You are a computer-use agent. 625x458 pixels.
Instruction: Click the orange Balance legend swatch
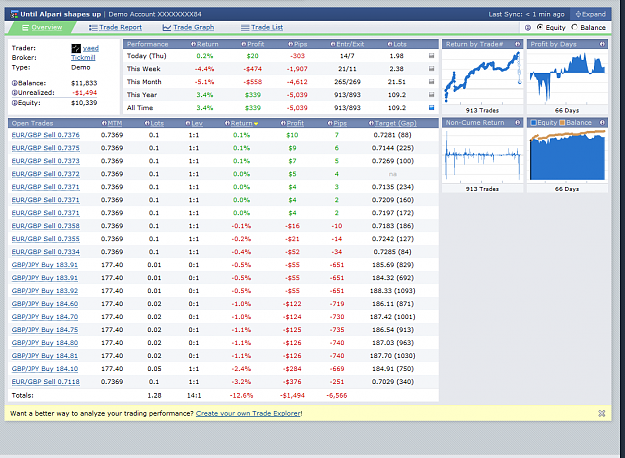tap(562, 123)
